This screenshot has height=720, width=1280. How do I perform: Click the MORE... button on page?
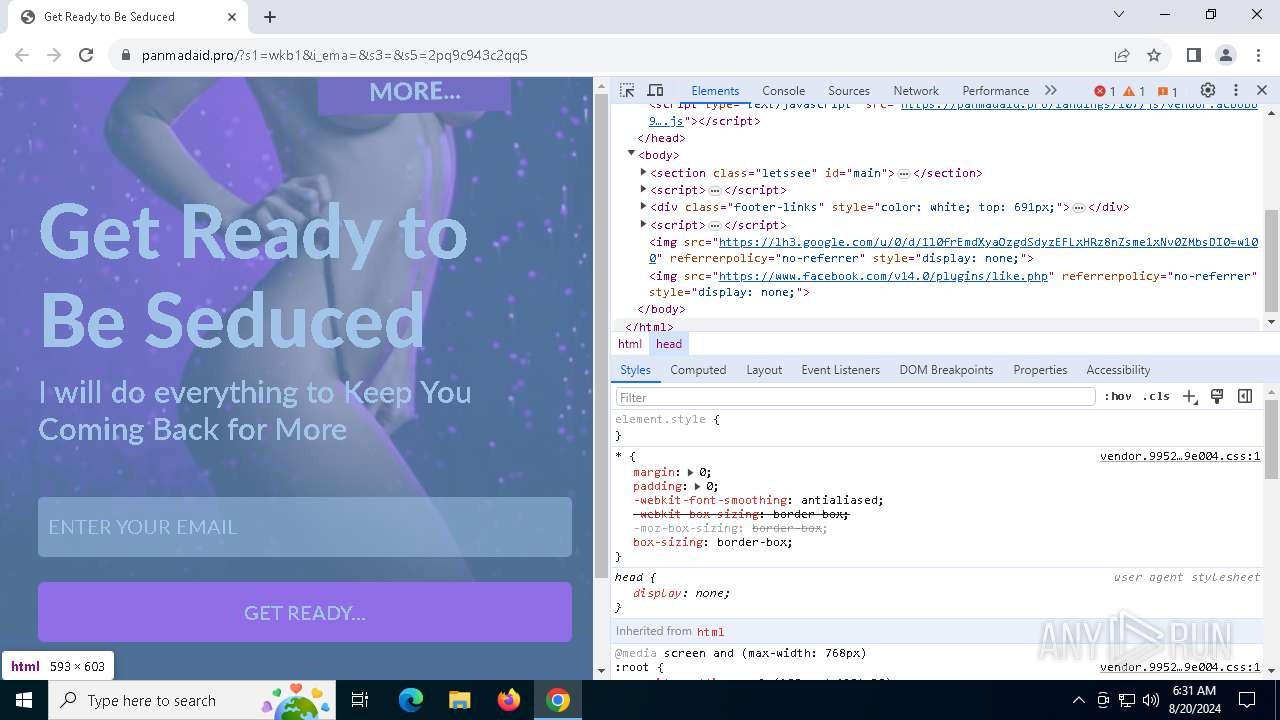[414, 93]
